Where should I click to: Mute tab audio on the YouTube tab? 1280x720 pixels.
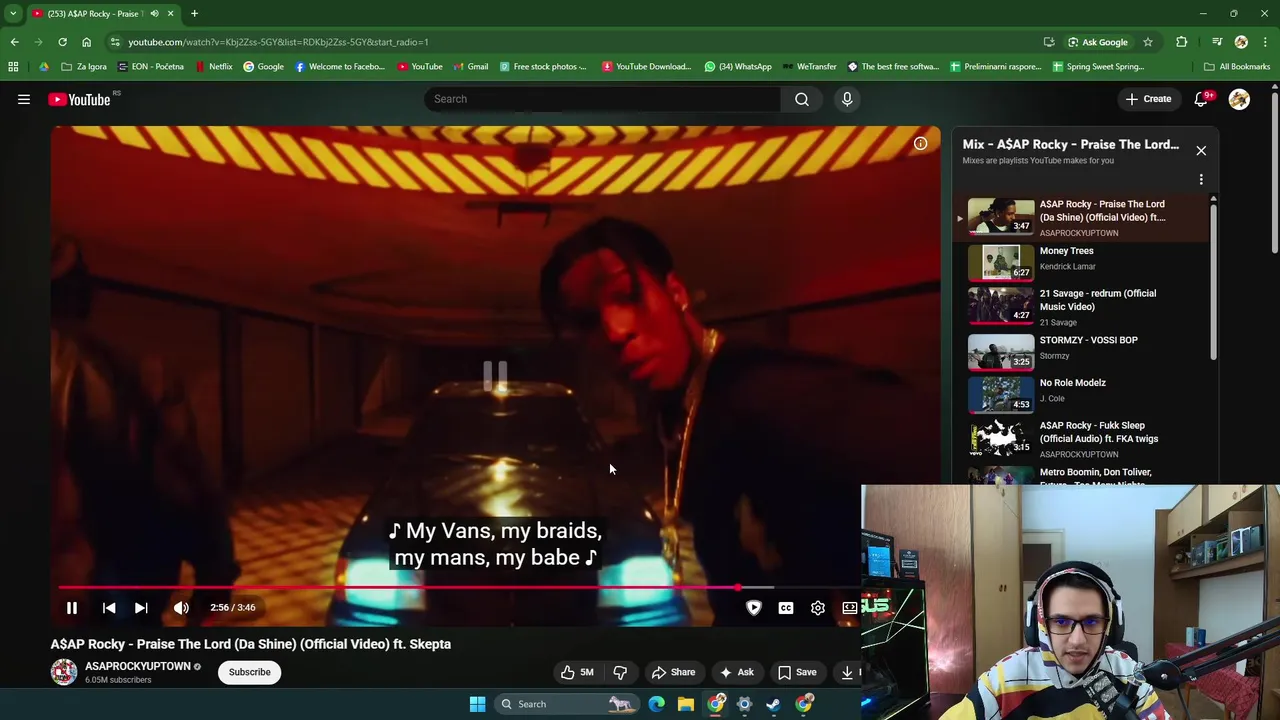click(x=154, y=14)
